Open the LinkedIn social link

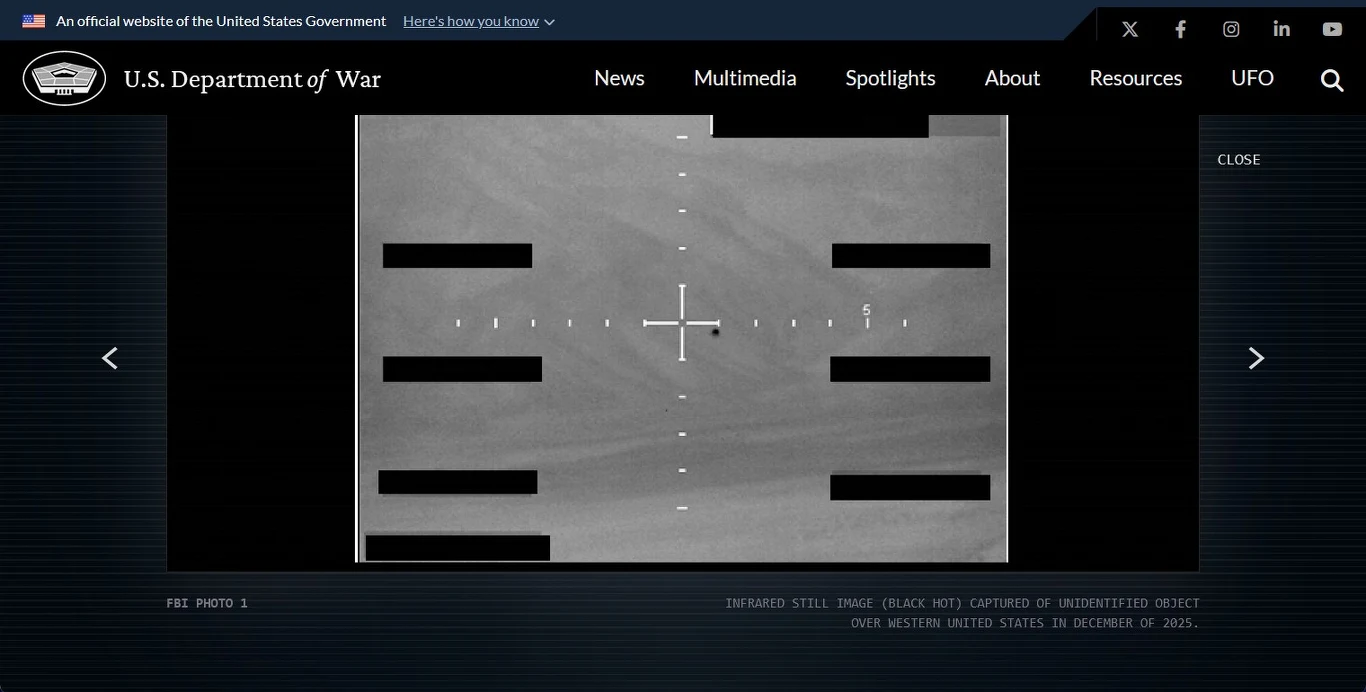tap(1281, 29)
